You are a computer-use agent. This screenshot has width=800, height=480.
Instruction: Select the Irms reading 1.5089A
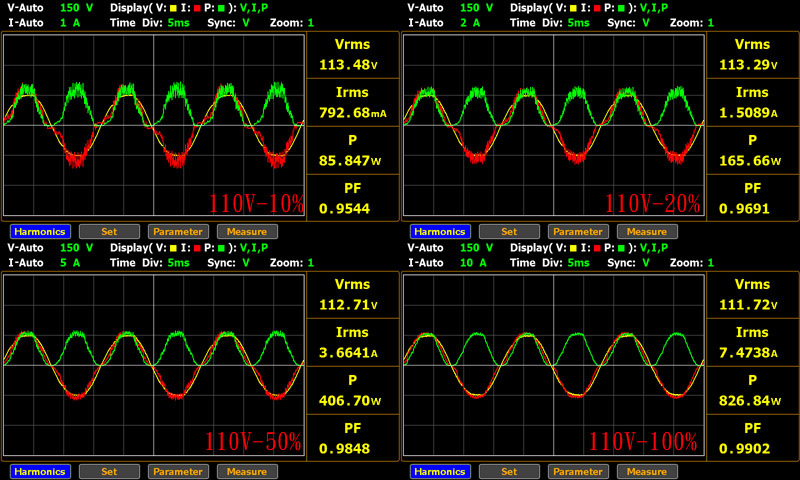[748, 113]
